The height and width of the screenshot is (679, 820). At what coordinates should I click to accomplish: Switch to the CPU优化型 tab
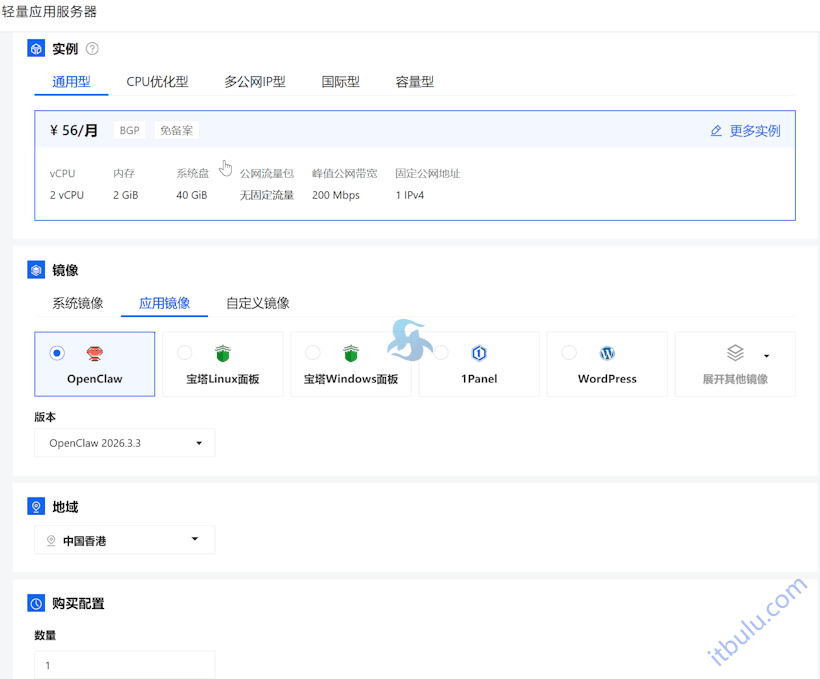point(158,82)
